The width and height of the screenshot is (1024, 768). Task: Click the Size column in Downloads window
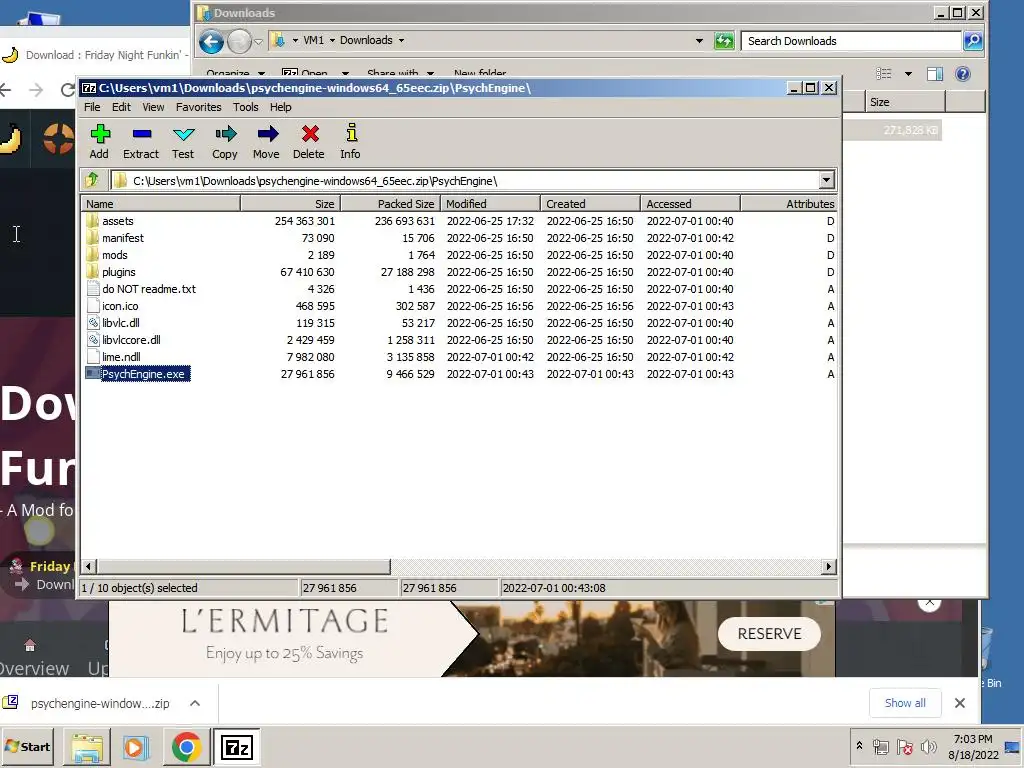pyautogui.click(x=905, y=102)
